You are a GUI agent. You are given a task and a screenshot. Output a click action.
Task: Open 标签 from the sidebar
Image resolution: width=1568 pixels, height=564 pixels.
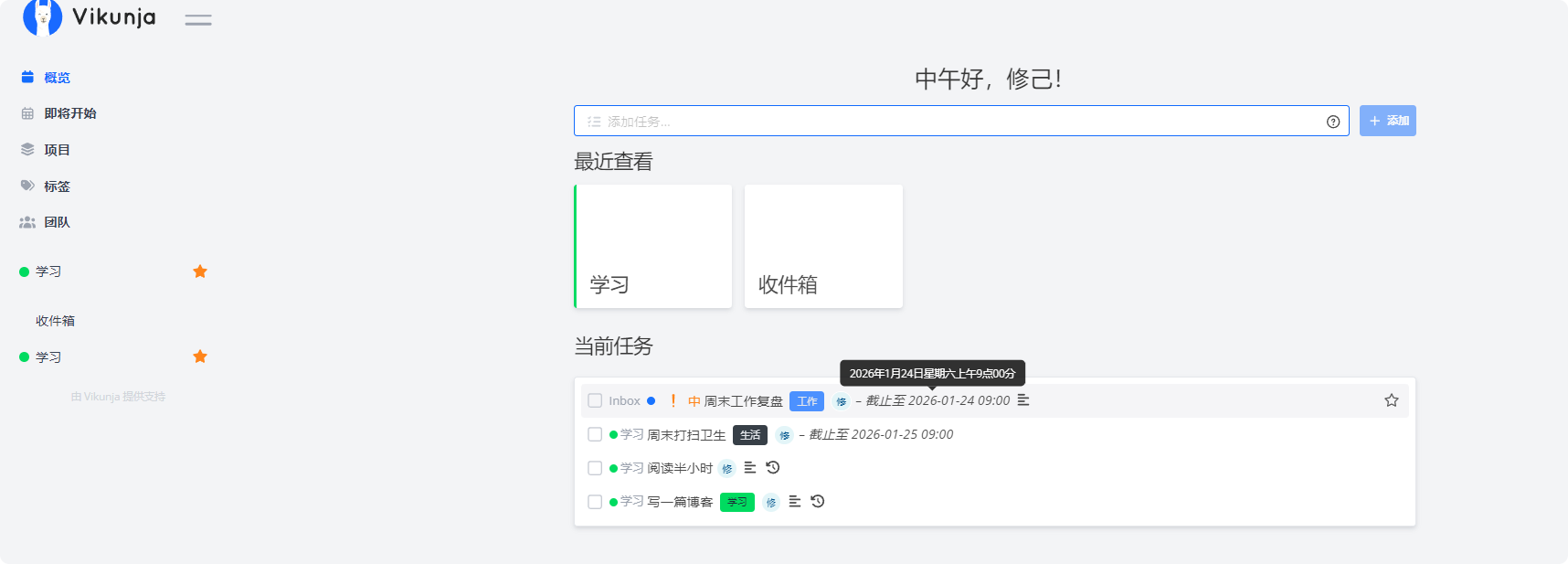pyautogui.click(x=57, y=186)
